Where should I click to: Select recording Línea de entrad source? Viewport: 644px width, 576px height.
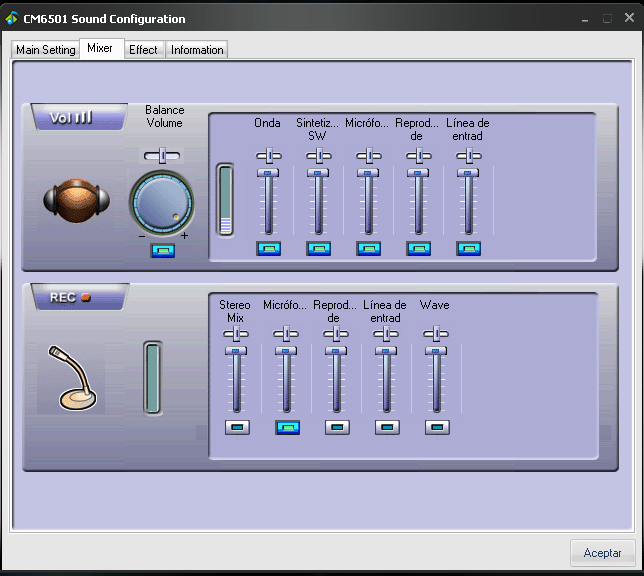(x=387, y=427)
